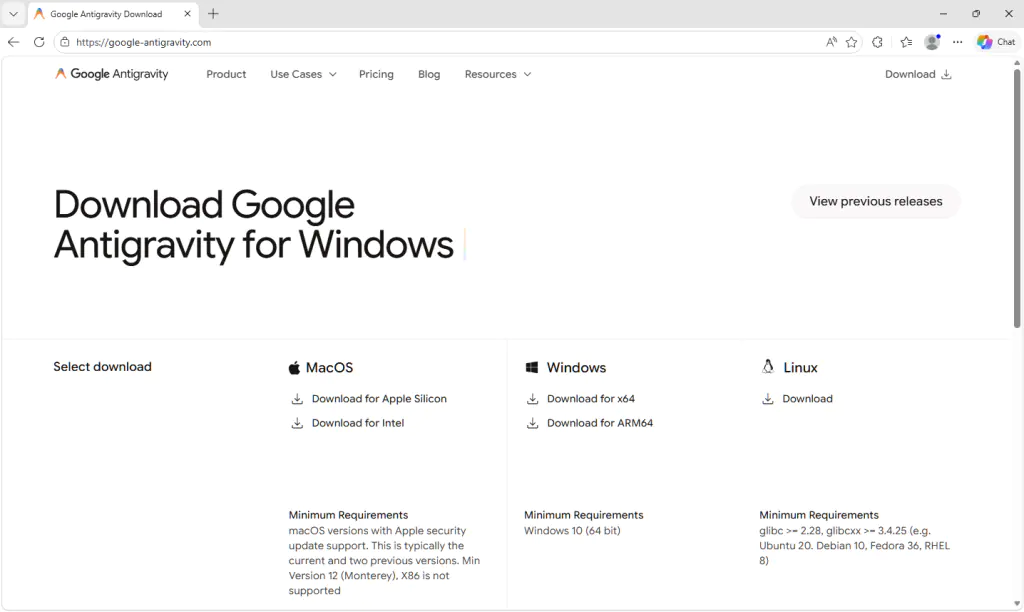The height and width of the screenshot is (612, 1024).
Task: Open the Pricing menu item
Action: point(376,74)
